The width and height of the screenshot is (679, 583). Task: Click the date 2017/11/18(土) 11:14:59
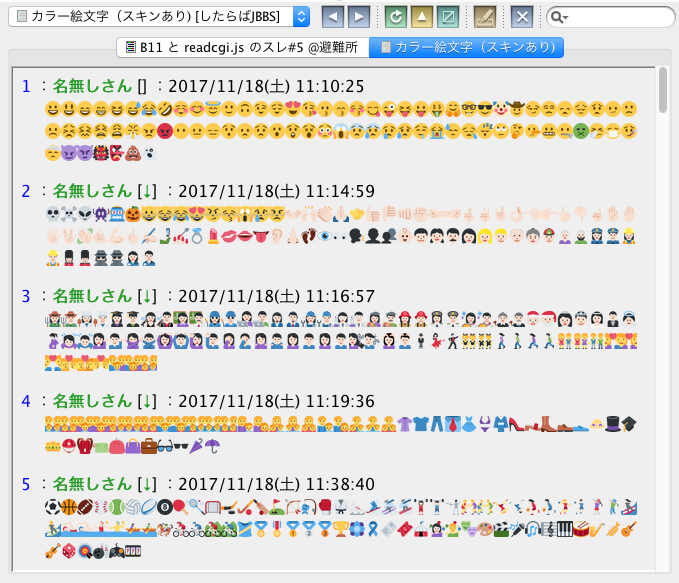(276, 191)
